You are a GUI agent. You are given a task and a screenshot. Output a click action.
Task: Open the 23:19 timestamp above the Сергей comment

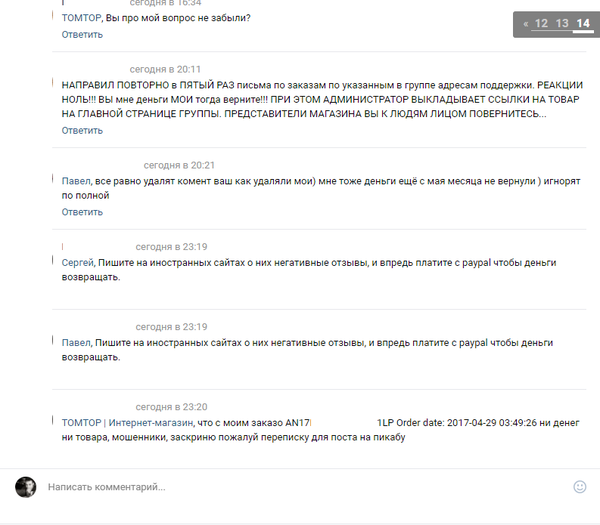click(x=171, y=247)
